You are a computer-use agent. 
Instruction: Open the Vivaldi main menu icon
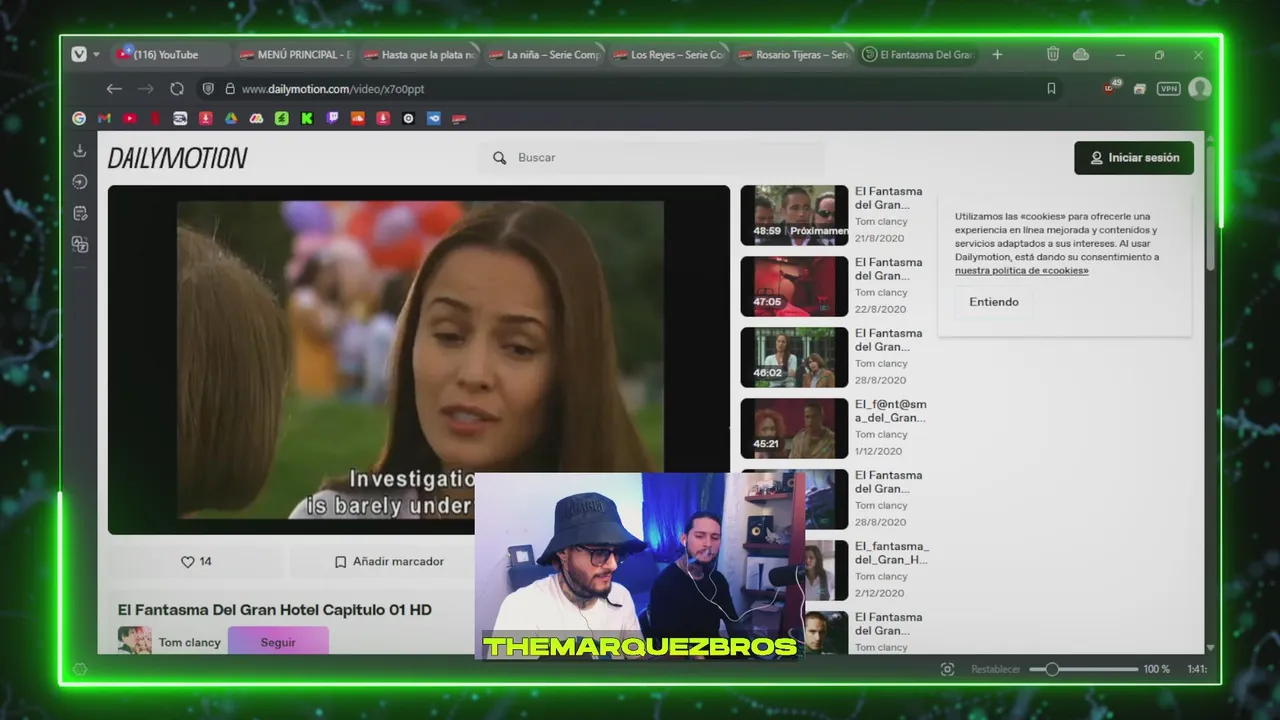[x=79, y=55]
